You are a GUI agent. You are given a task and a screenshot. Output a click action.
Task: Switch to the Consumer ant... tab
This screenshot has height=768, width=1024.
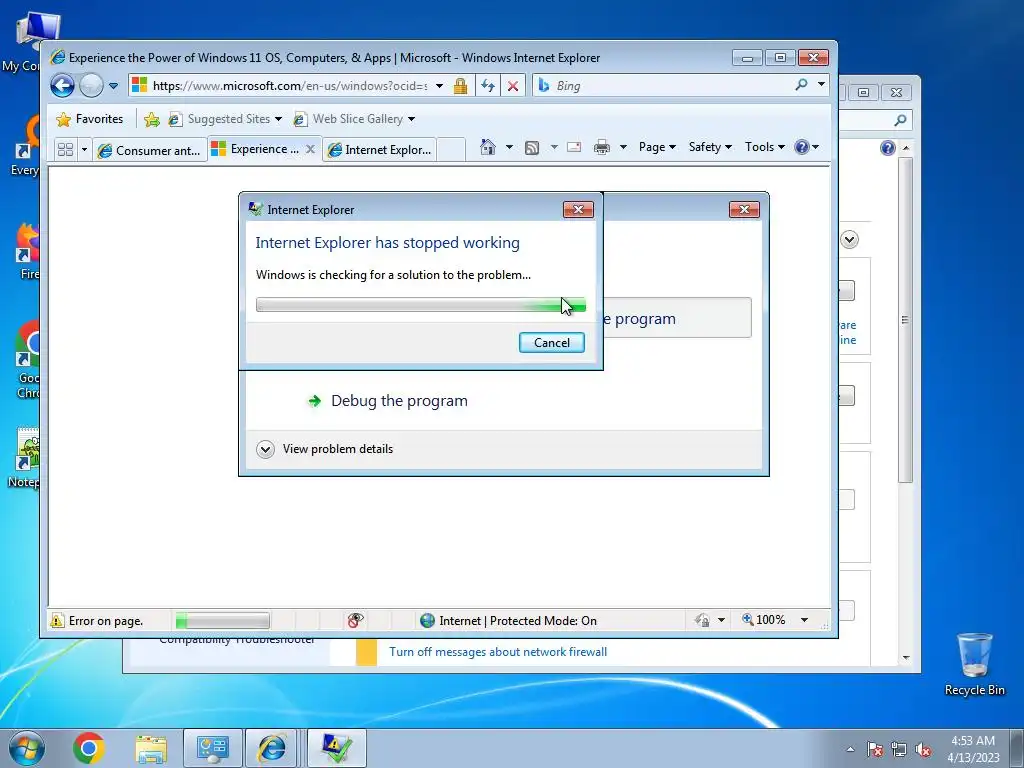pyautogui.click(x=150, y=150)
